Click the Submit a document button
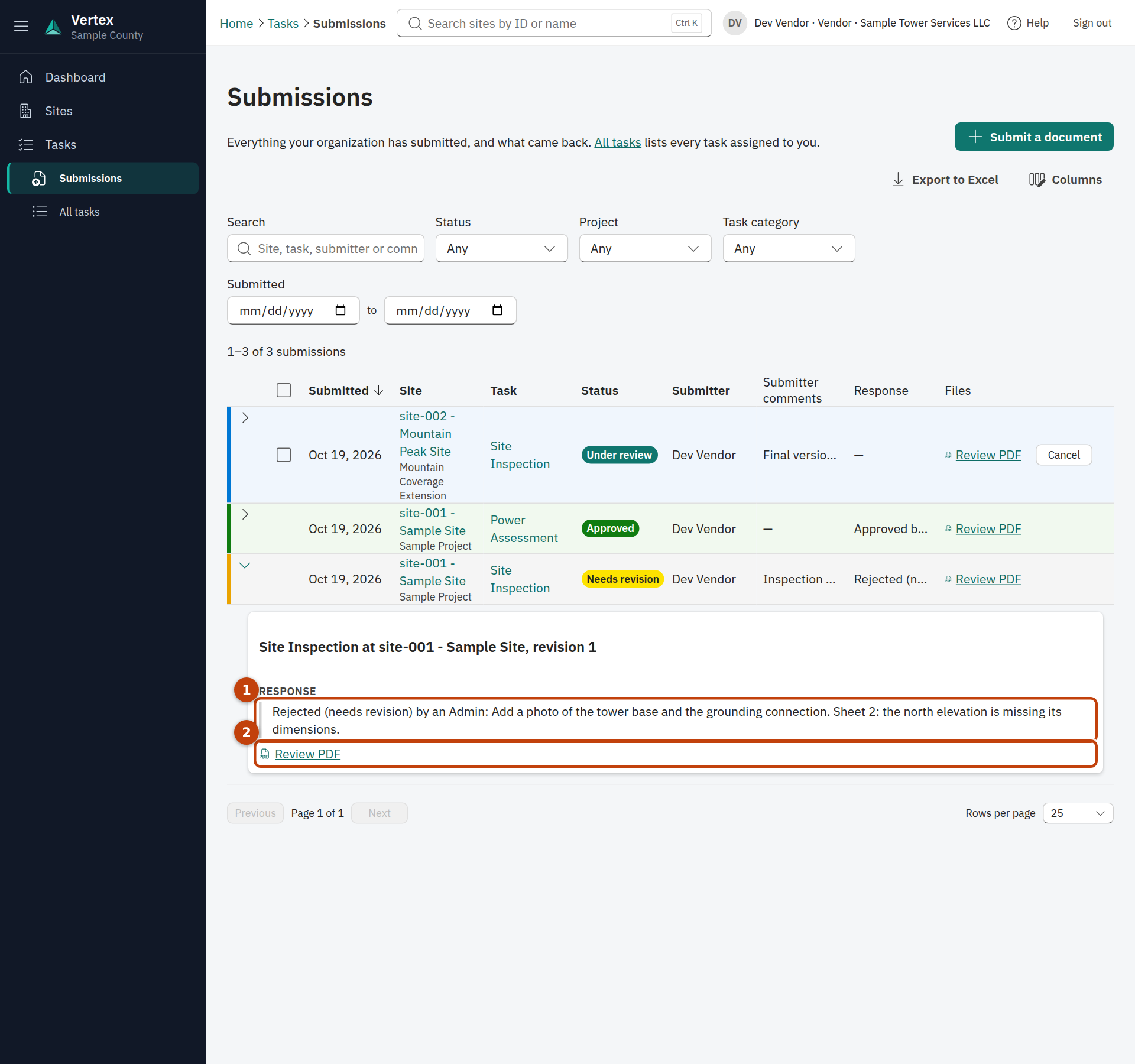 pyautogui.click(x=1034, y=137)
